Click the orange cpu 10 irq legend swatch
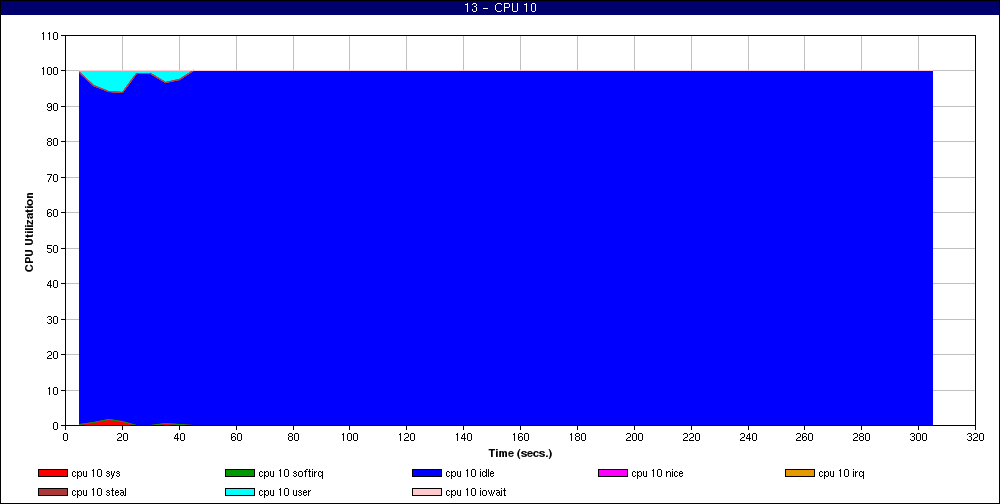 coord(800,473)
